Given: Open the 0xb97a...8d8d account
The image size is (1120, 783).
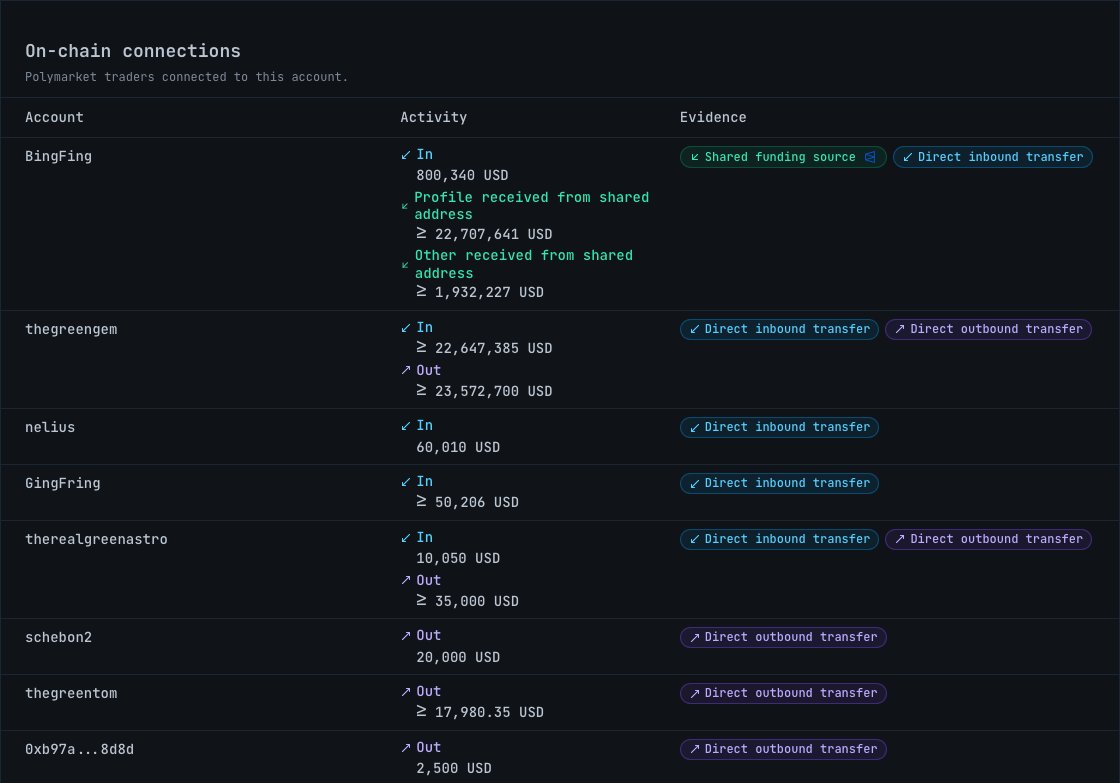Looking at the screenshot, I should (79, 749).
